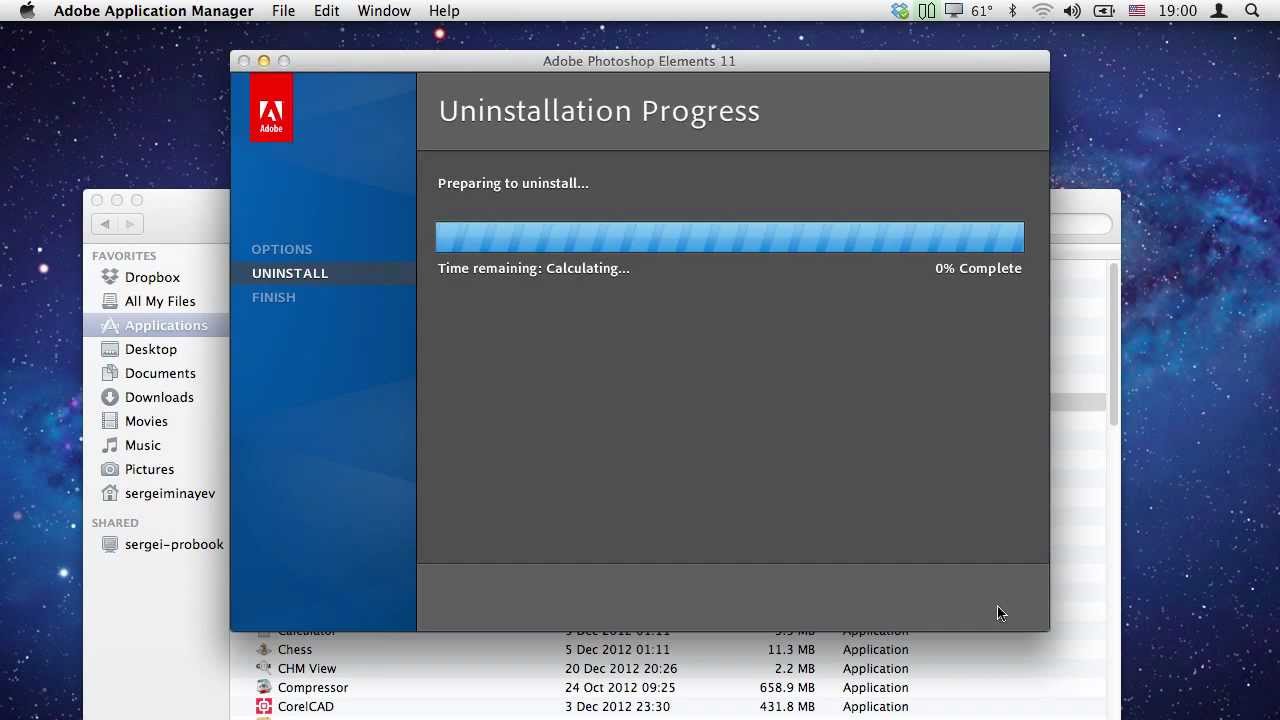Open Pictures in Finder sidebar
The width and height of the screenshot is (1280, 720).
(149, 469)
